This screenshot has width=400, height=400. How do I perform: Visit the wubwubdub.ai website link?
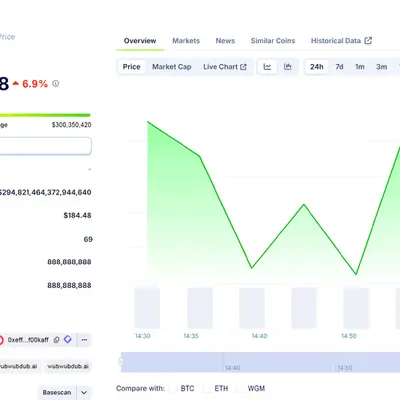[68, 366]
